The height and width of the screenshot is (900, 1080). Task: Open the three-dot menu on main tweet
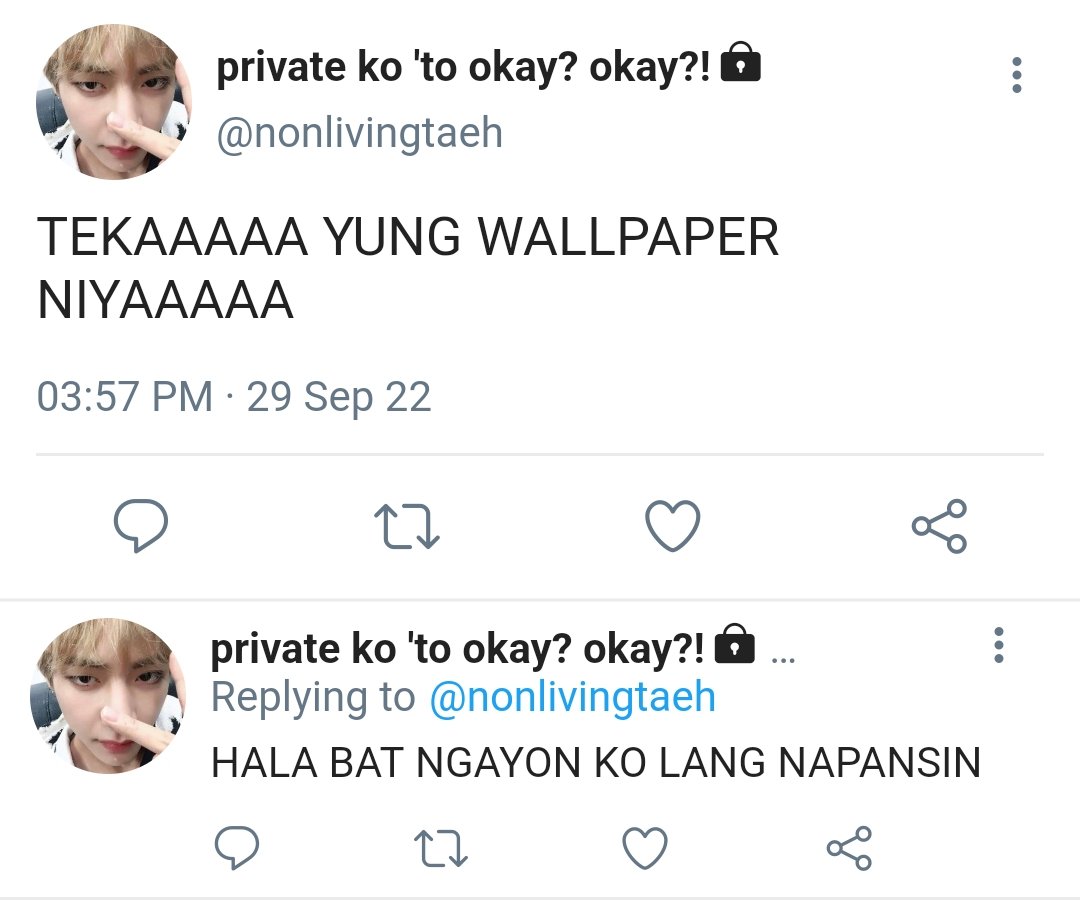(x=1017, y=74)
